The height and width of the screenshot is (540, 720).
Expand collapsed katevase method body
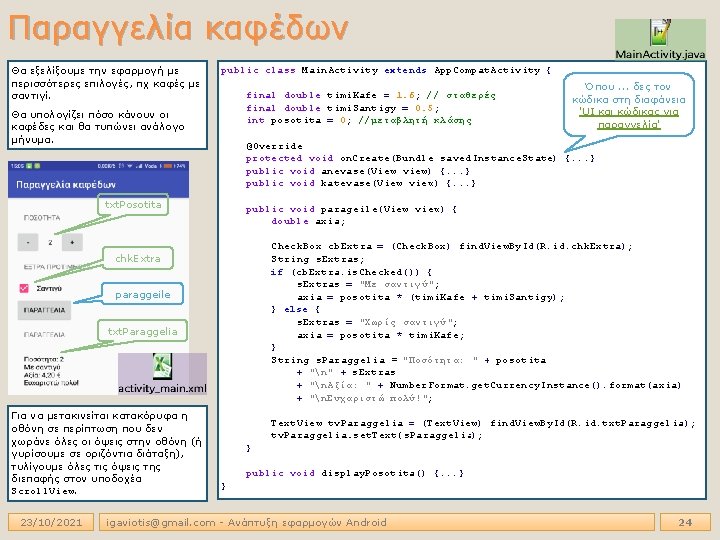(461, 183)
